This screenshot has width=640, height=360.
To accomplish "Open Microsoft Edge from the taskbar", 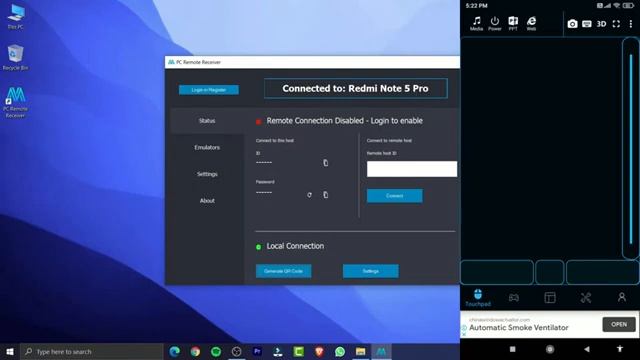I will point(175,351).
